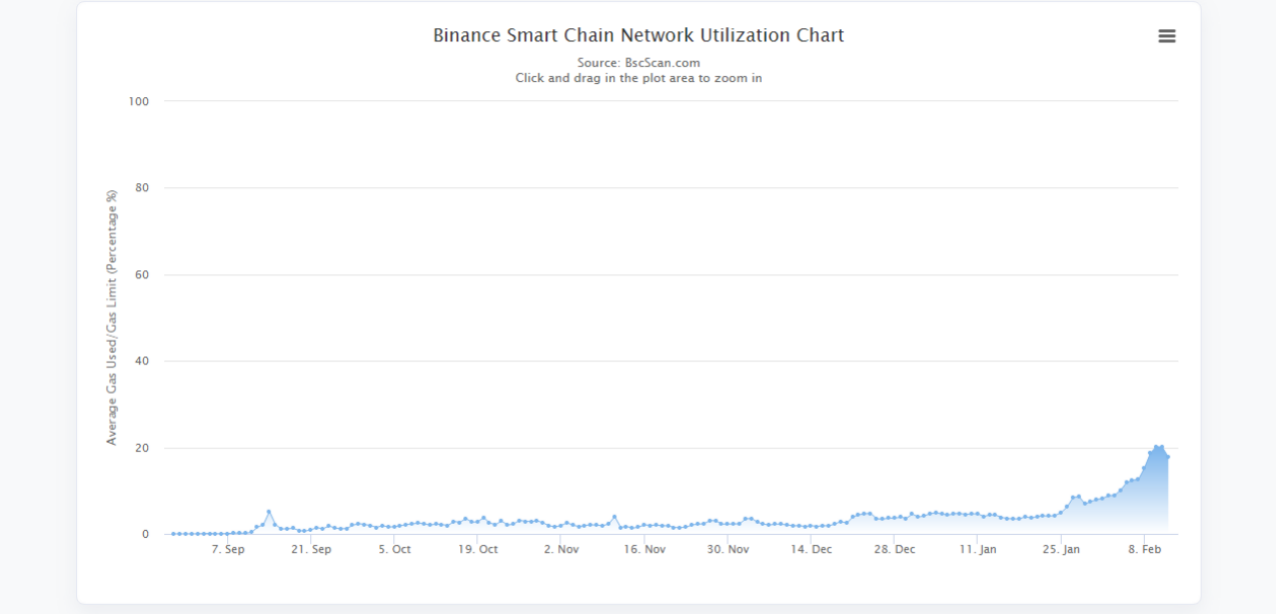Image resolution: width=1276 pixels, height=614 pixels.
Task: Open the chart context menu hamburger icon
Action: tap(1166, 36)
